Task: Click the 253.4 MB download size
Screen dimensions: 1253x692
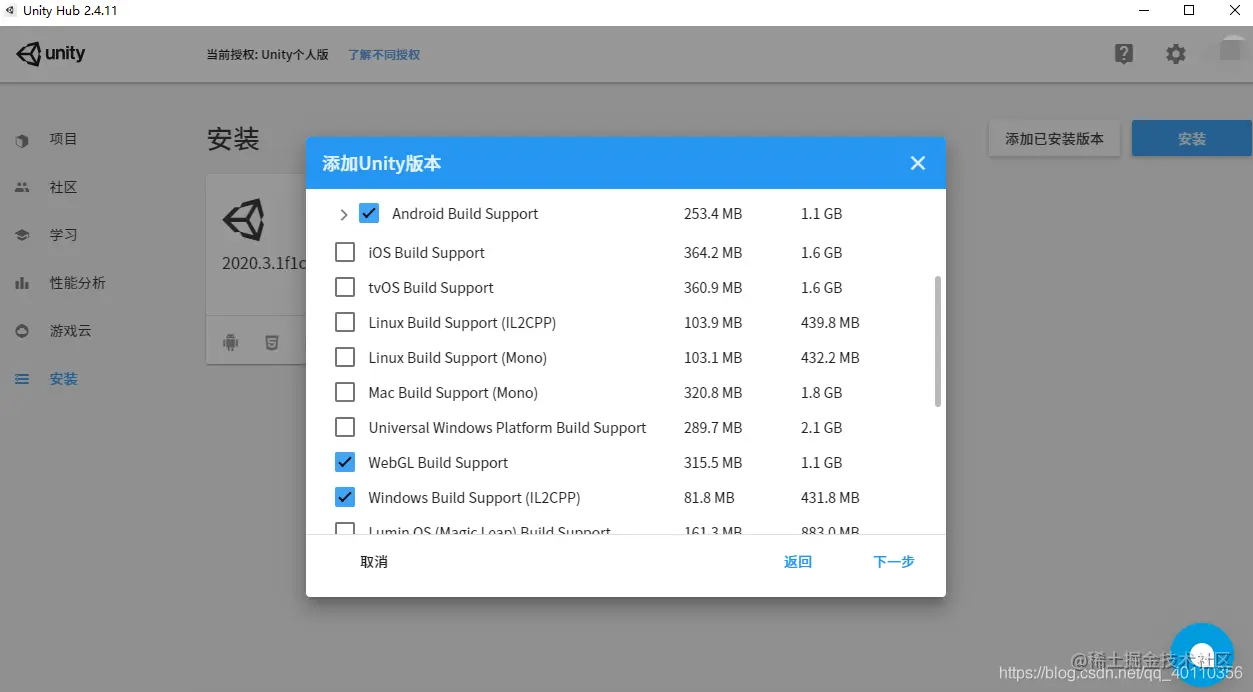Action: click(x=713, y=214)
